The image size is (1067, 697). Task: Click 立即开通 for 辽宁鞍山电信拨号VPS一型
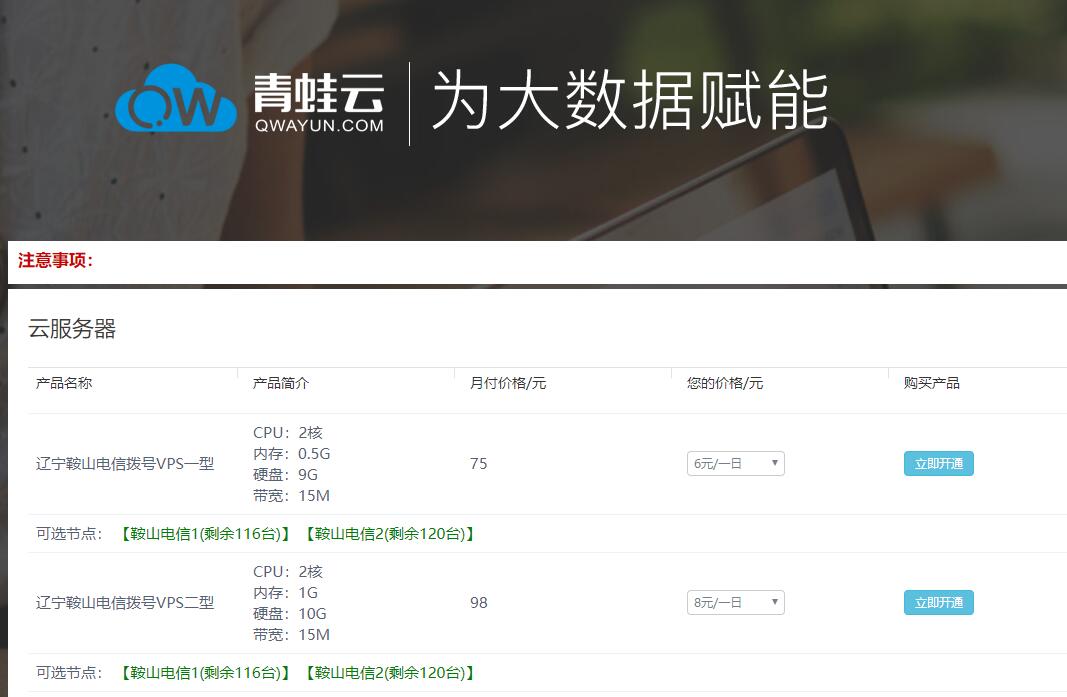(x=938, y=463)
